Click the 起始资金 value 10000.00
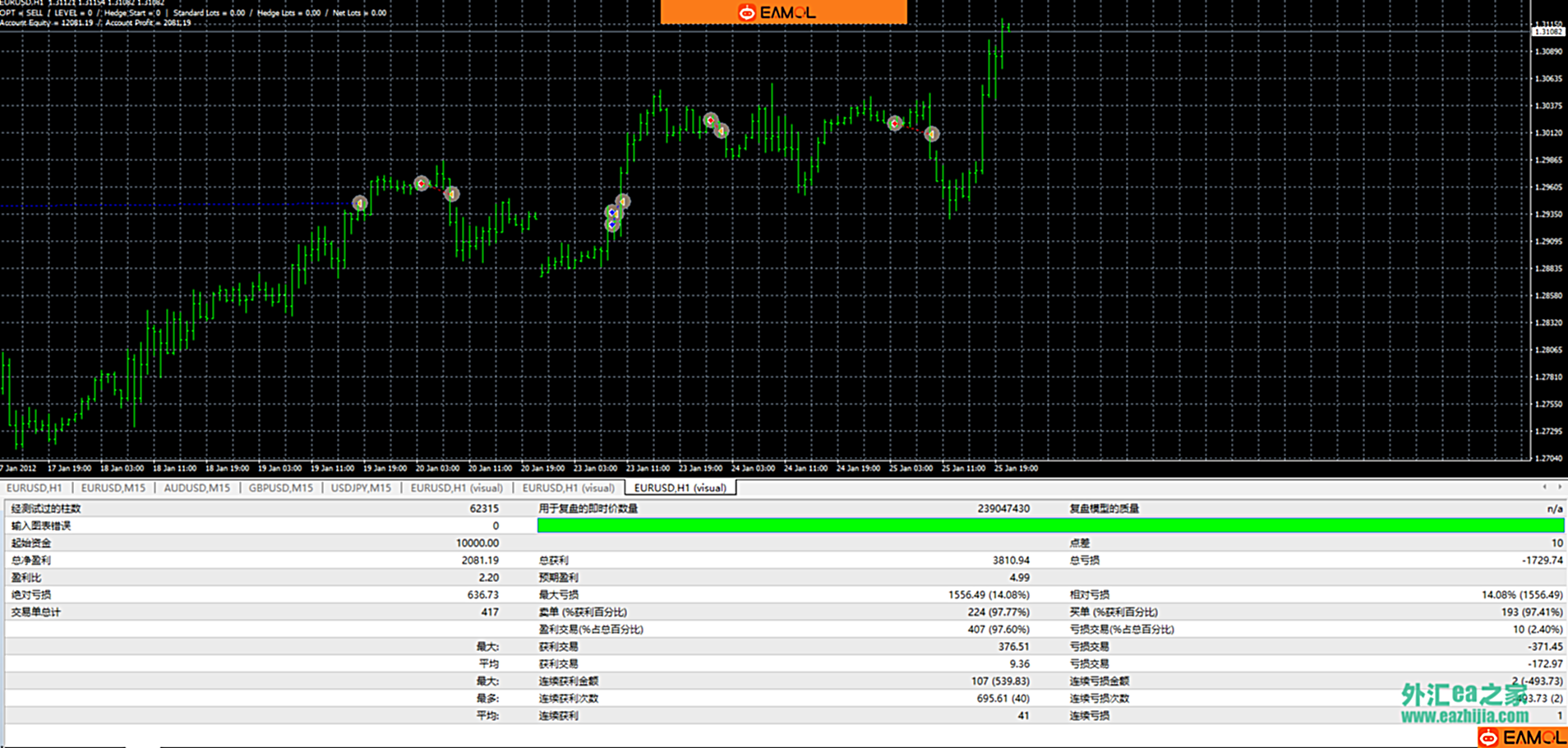 pyautogui.click(x=477, y=543)
